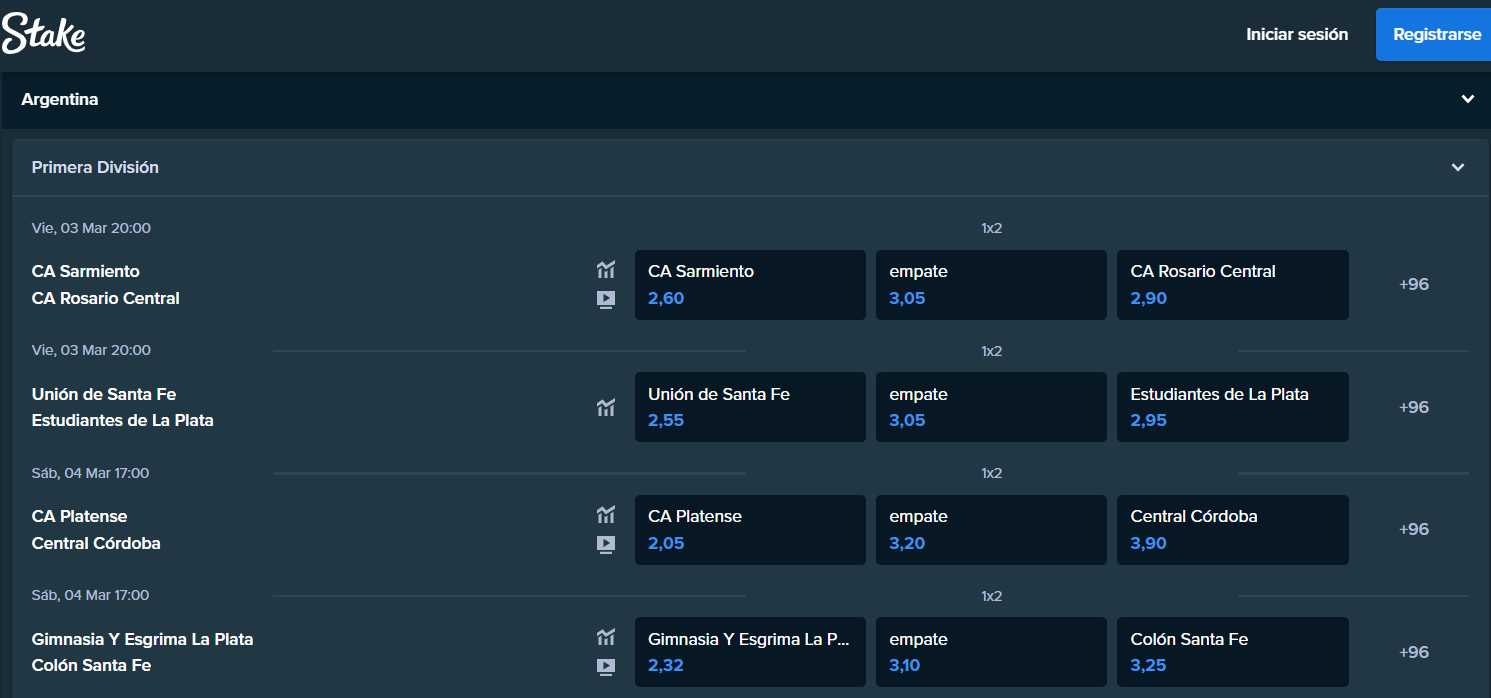
Task: Show +96 more markets for Unión de Santa Fe match
Action: 1414,407
